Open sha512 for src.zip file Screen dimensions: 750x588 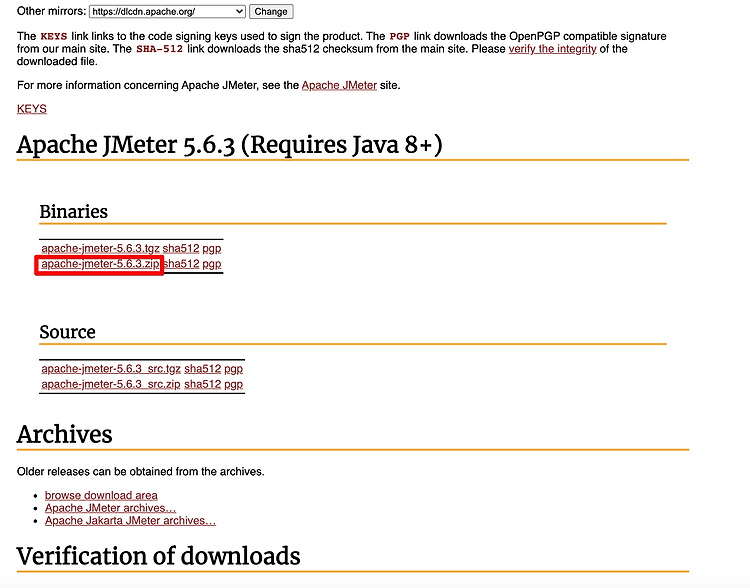203,384
